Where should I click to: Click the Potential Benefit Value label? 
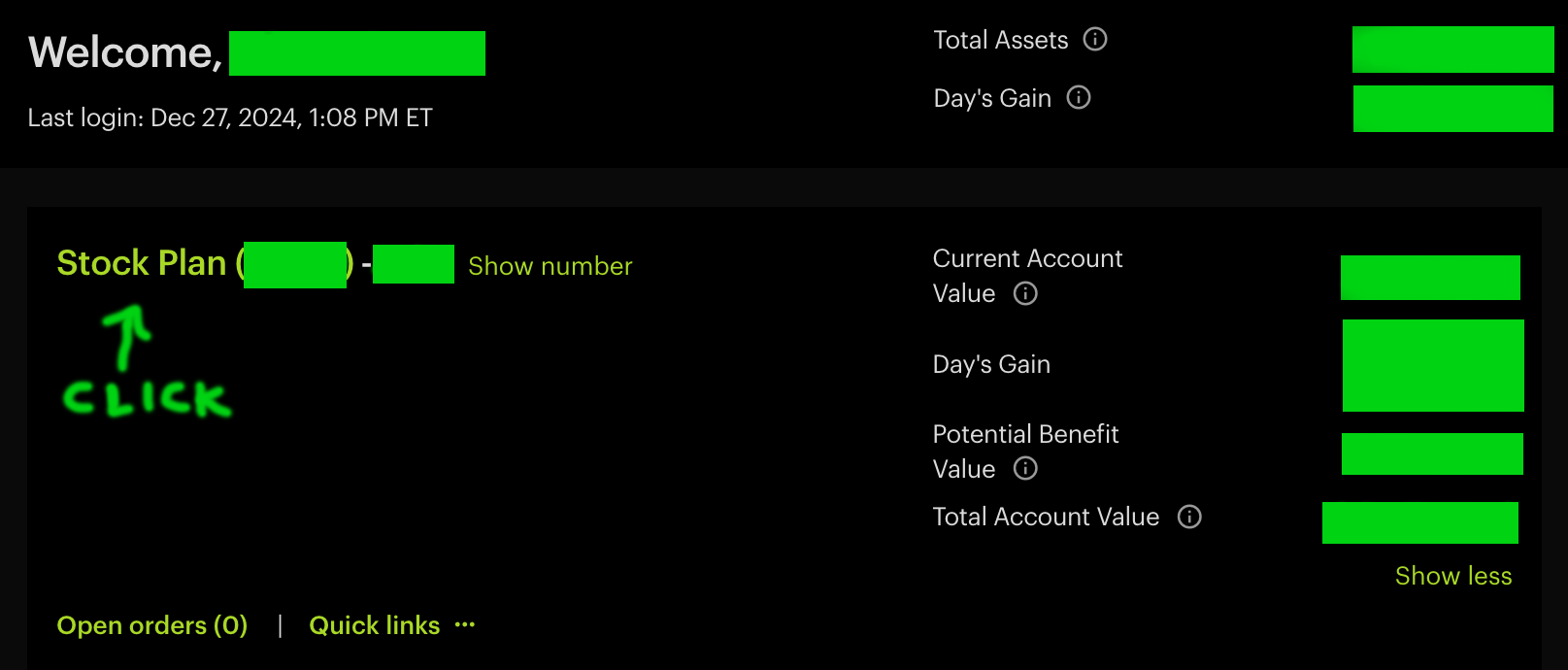(1025, 452)
